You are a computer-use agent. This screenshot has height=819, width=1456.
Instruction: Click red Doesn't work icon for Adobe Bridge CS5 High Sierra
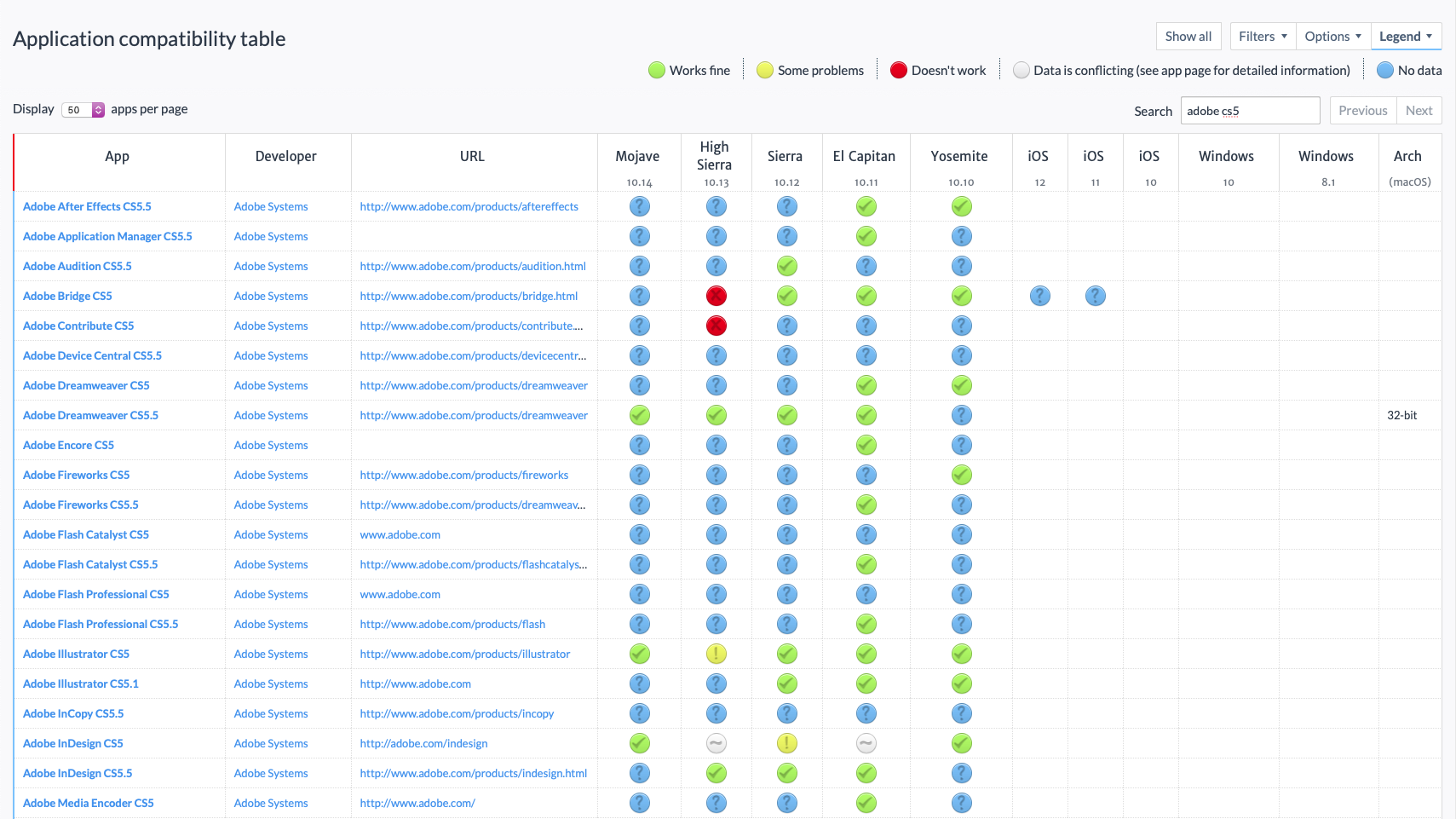(x=716, y=296)
